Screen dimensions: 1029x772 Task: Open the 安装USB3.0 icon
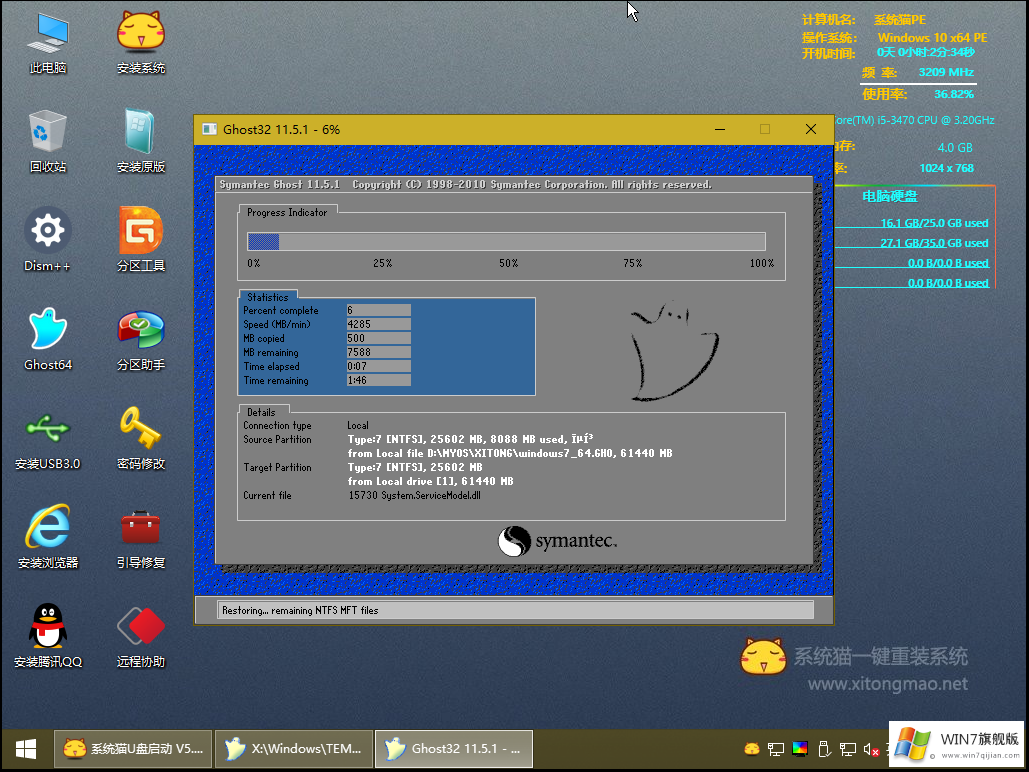[48, 439]
